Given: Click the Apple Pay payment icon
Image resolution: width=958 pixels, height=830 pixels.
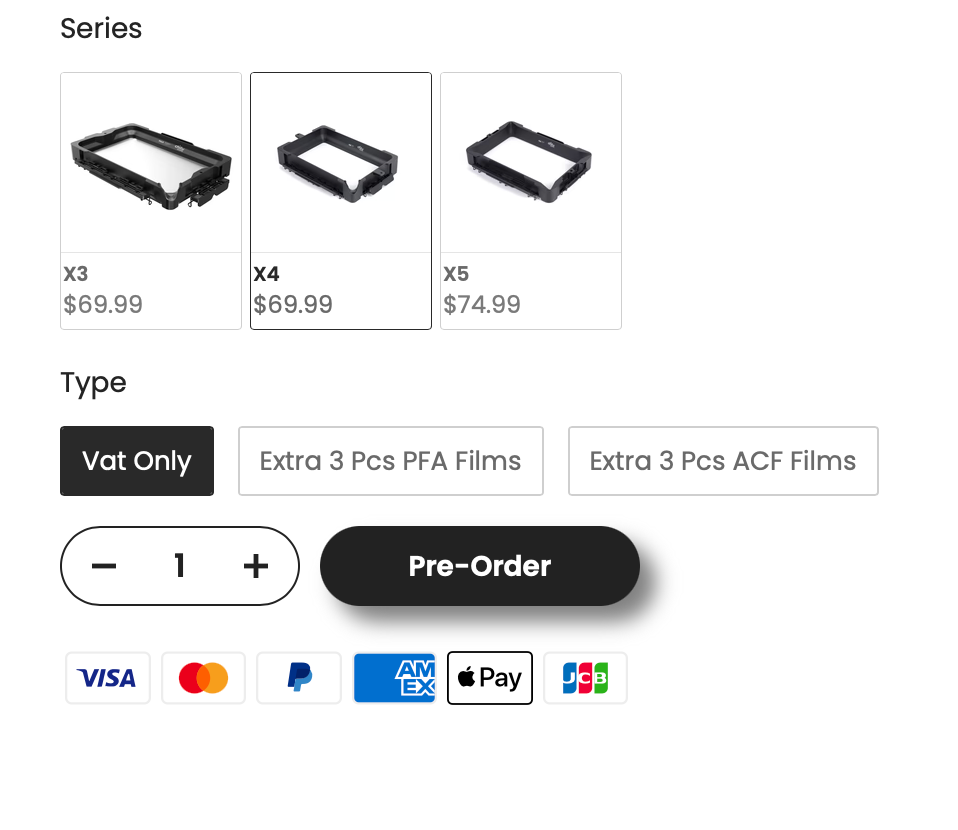Looking at the screenshot, I should pyautogui.click(x=490, y=678).
